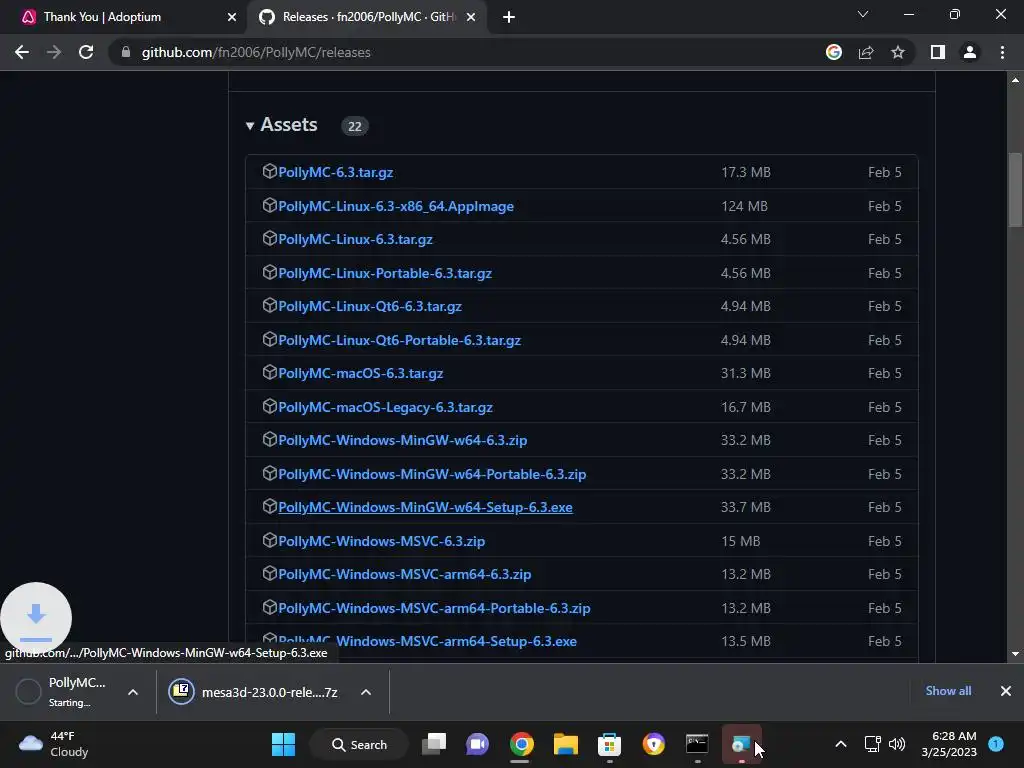The height and width of the screenshot is (768, 1024).
Task: Bookmark this page with the star icon
Action: [898, 52]
